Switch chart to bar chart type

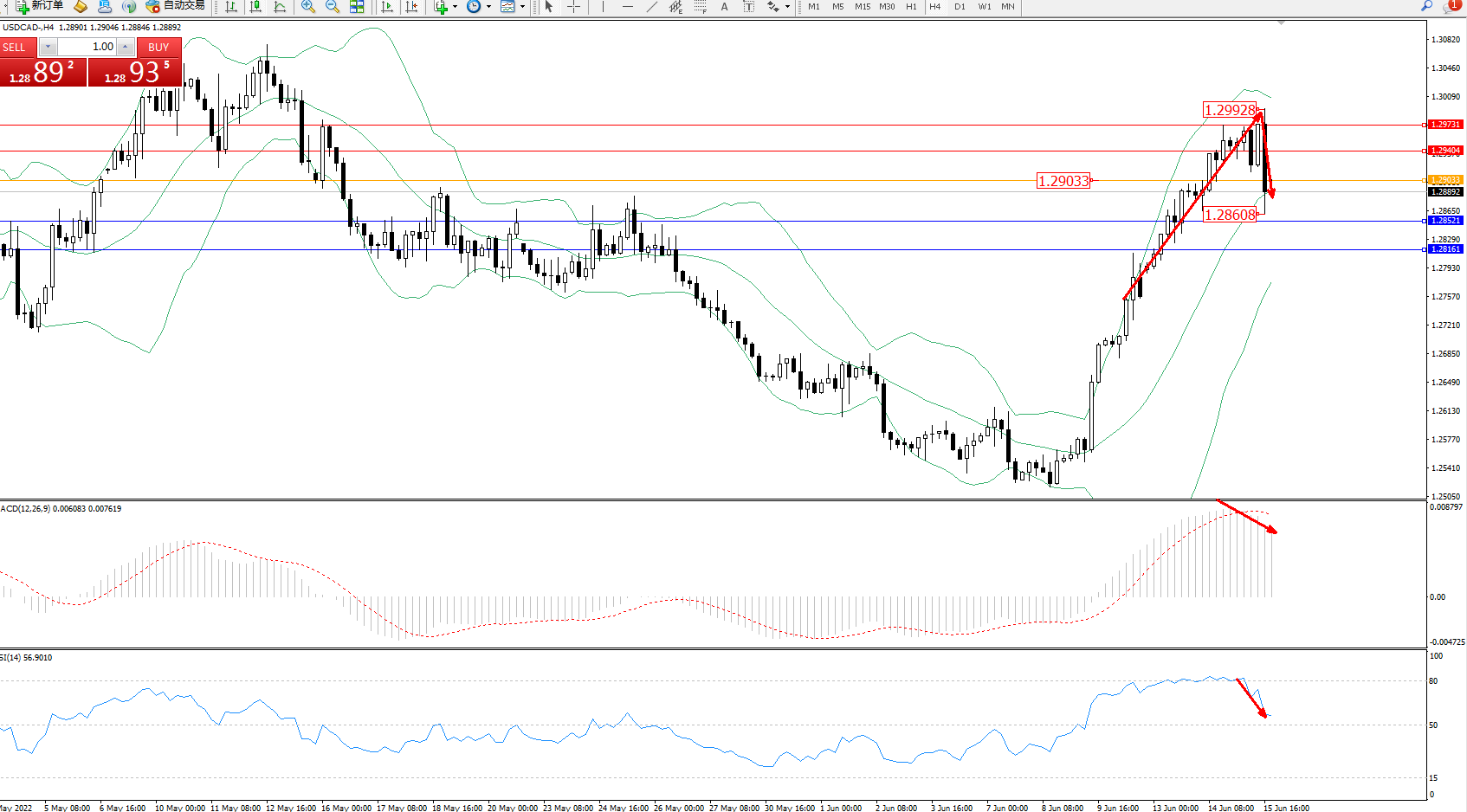(231, 7)
